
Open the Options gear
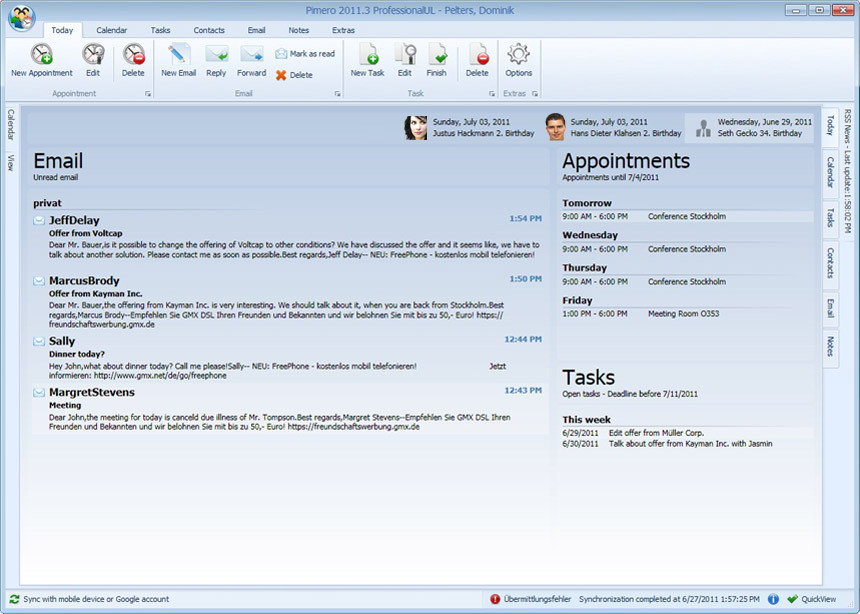pos(518,54)
